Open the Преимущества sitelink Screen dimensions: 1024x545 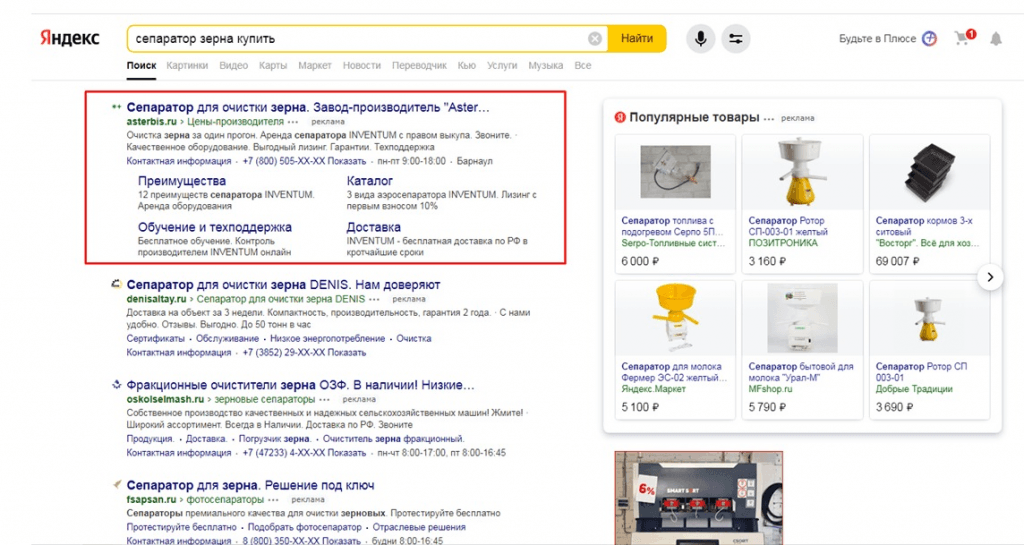(182, 181)
